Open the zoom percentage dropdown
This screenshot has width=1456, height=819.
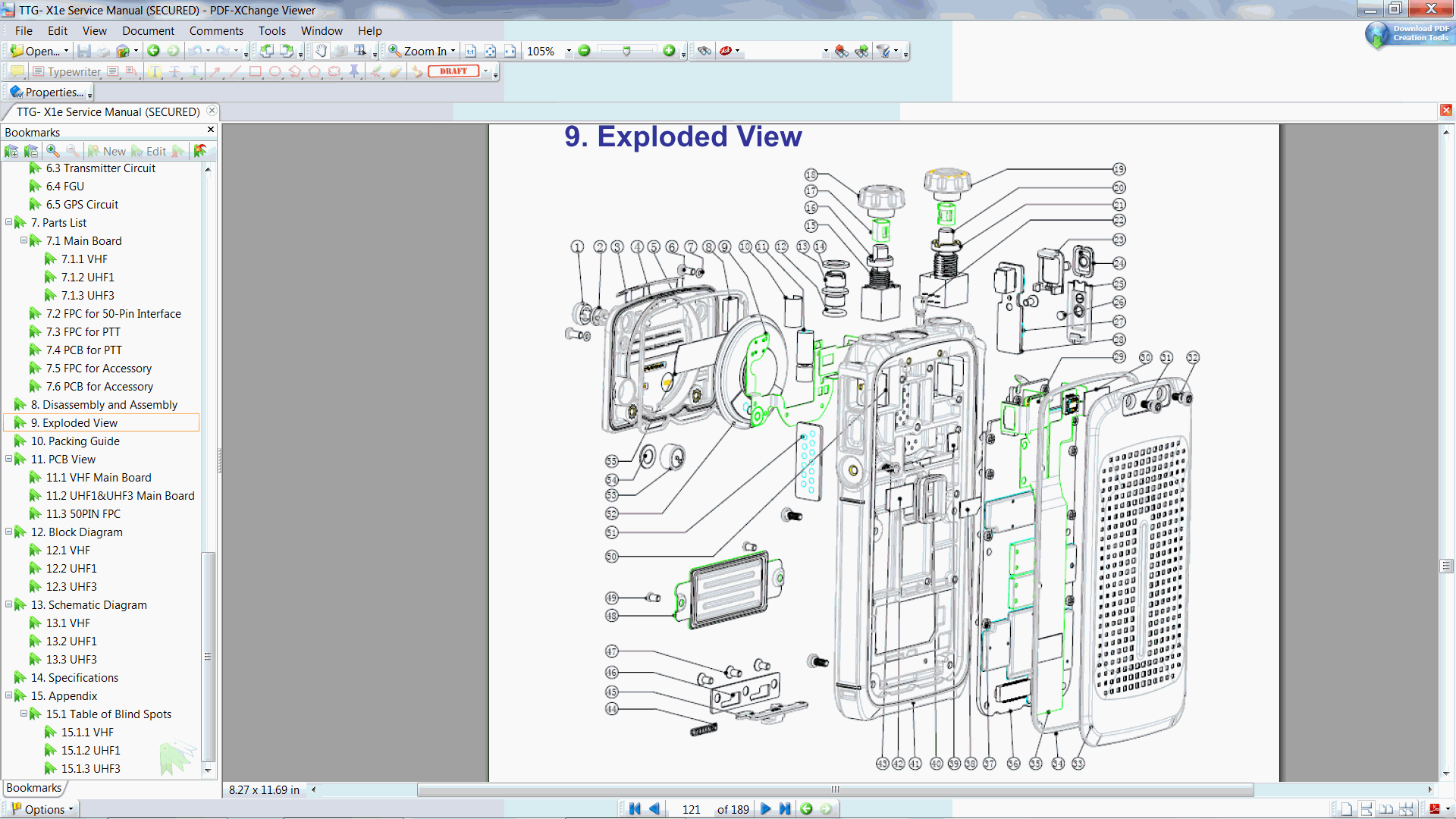pos(569,51)
